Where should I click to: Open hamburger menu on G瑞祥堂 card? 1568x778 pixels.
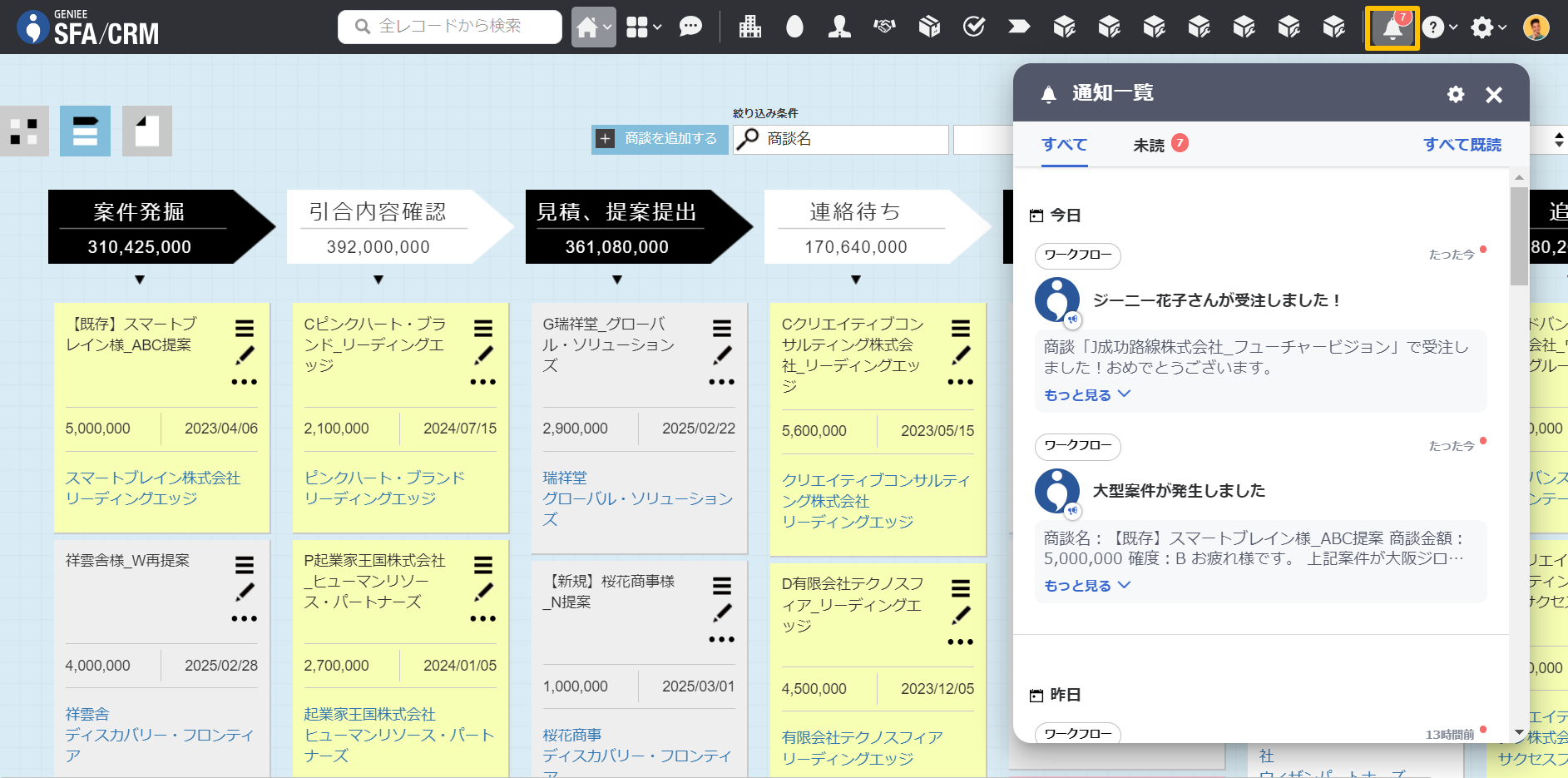click(722, 328)
